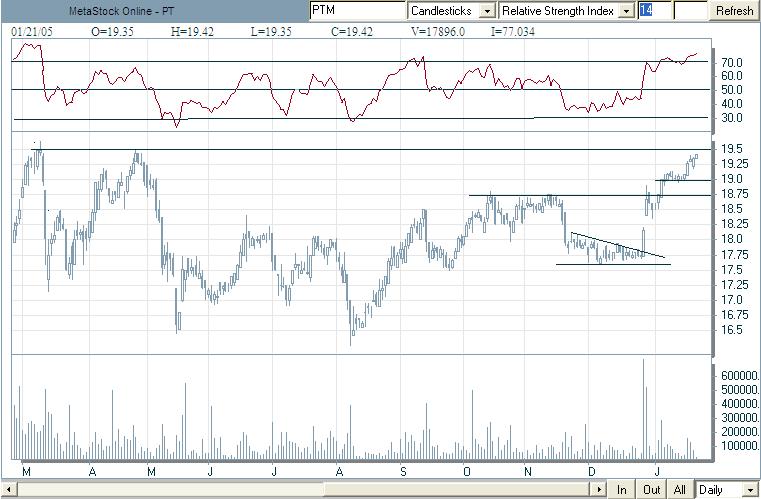Click the scrollbar left arrow
Screen dimensions: 761x499
point(9,489)
